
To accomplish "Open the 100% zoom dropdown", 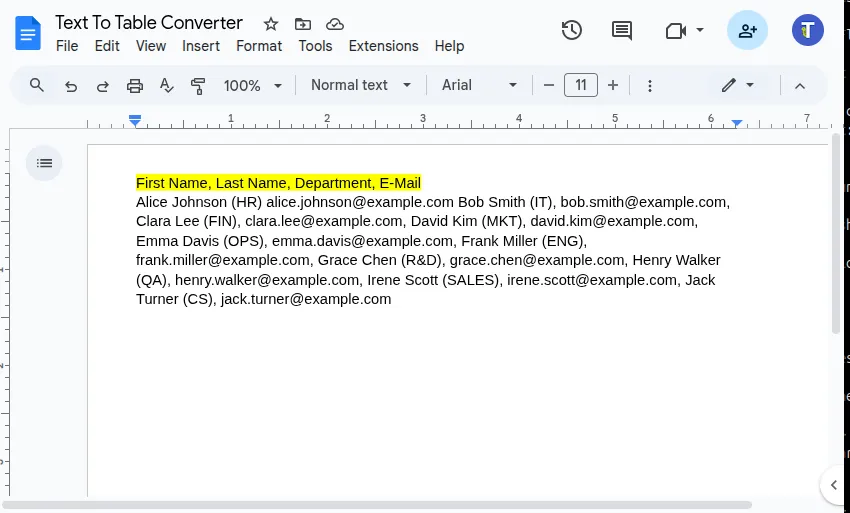I will click(x=252, y=86).
